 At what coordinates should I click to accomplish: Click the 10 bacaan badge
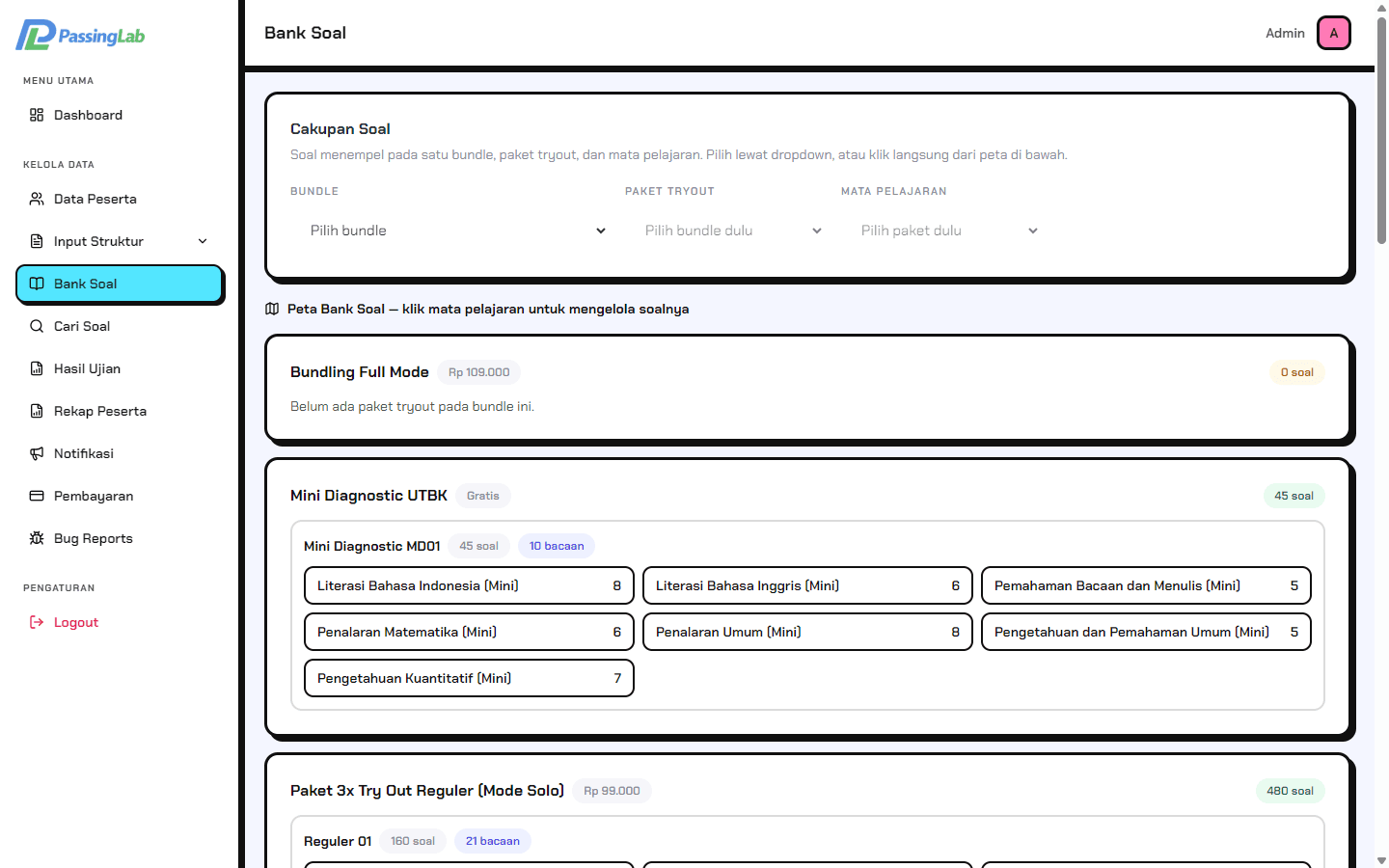557,546
